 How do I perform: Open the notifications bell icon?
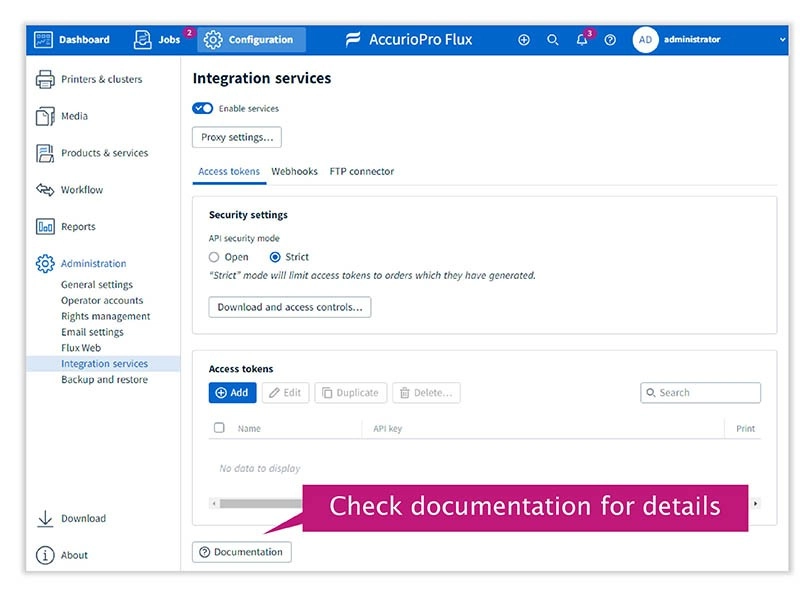[x=582, y=40]
